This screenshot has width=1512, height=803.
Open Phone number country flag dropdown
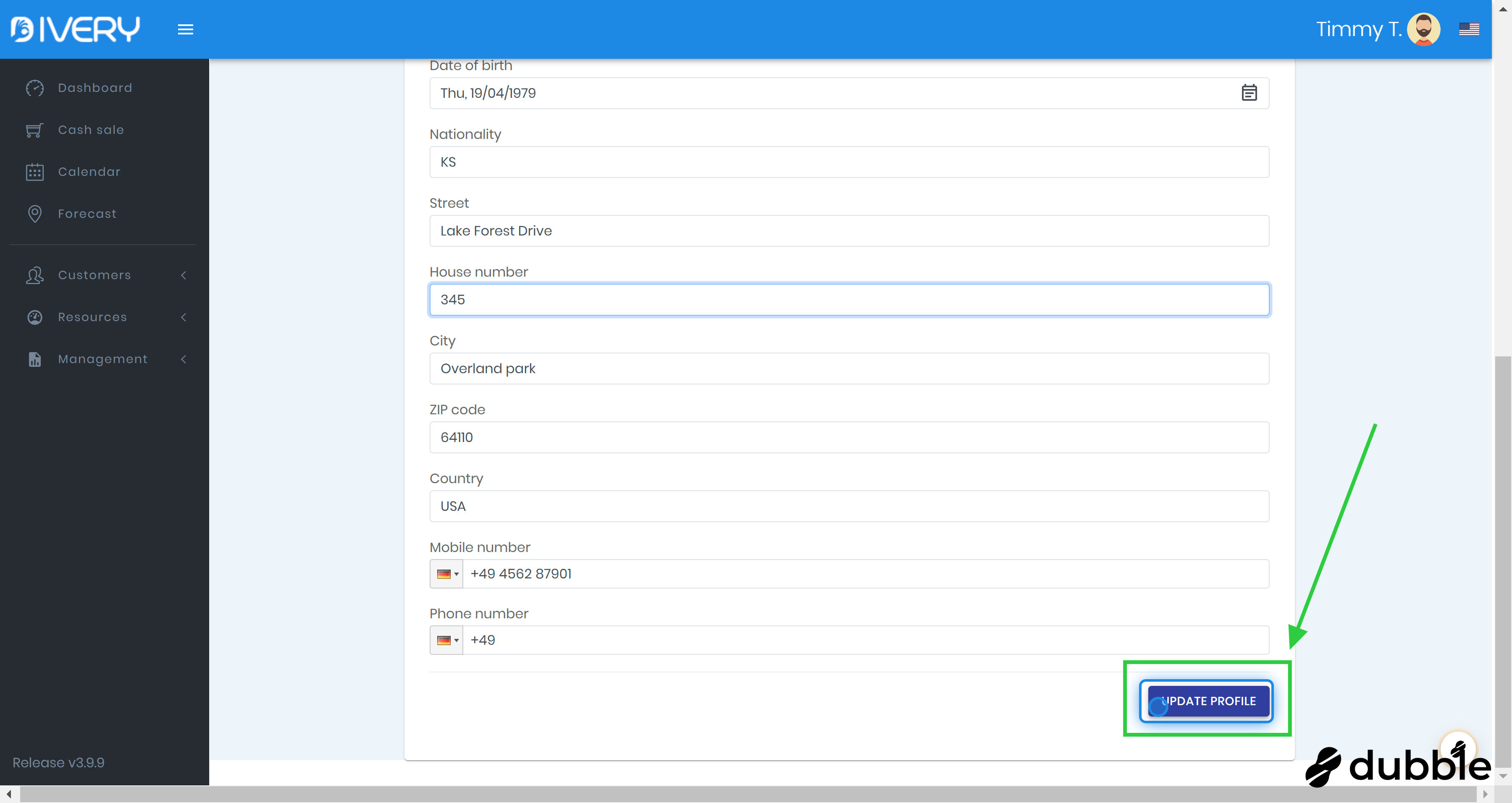coord(447,640)
